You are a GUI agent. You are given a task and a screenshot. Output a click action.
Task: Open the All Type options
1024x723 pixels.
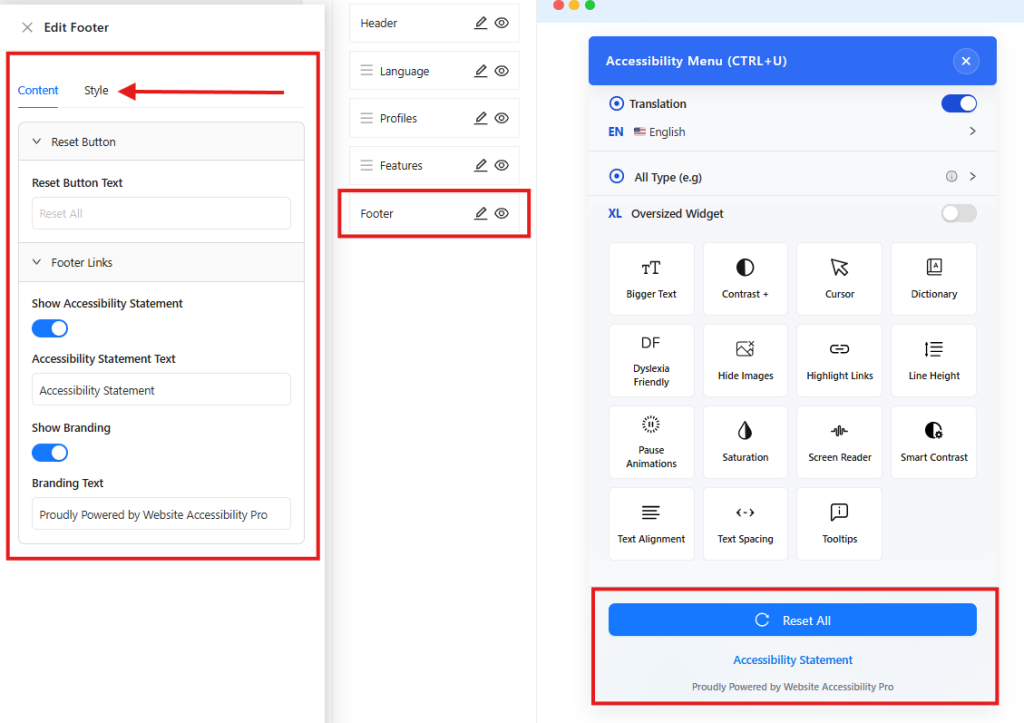971,176
